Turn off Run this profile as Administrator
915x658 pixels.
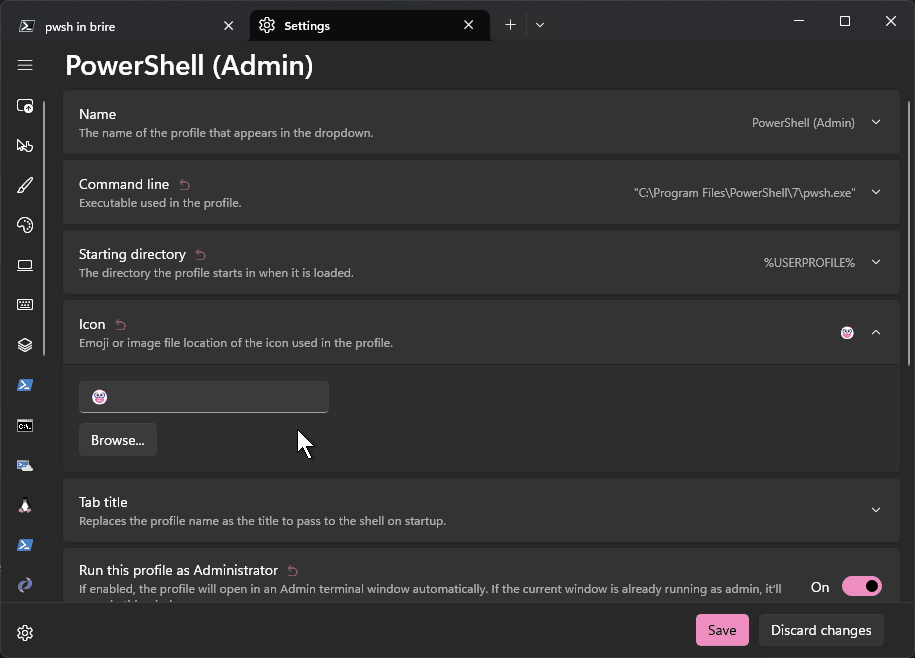(x=862, y=586)
